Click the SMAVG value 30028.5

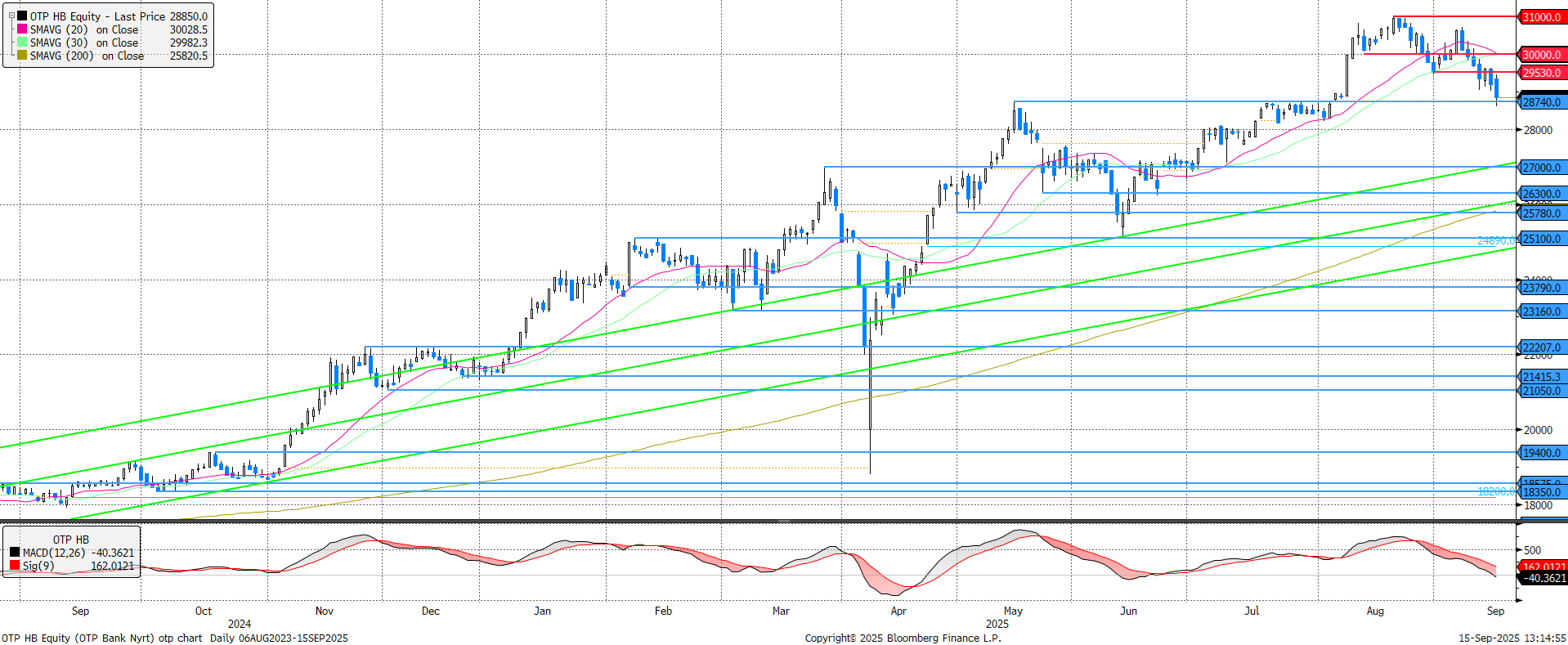point(189,29)
